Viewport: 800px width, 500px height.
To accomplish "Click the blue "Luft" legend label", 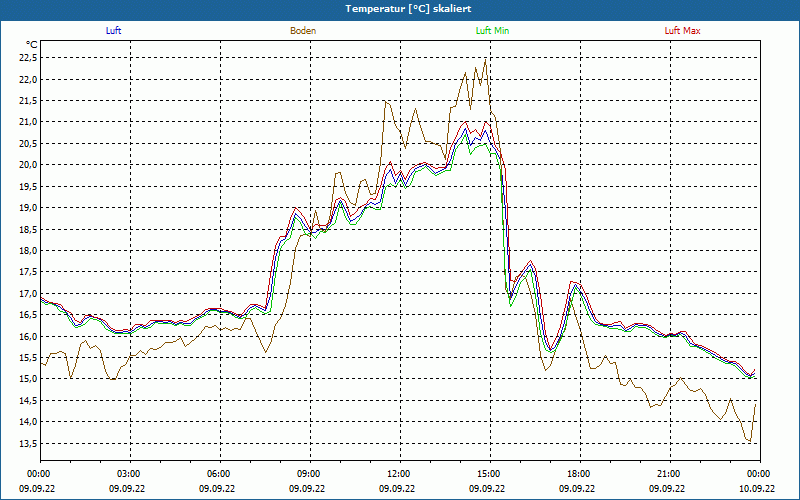I will [113, 31].
